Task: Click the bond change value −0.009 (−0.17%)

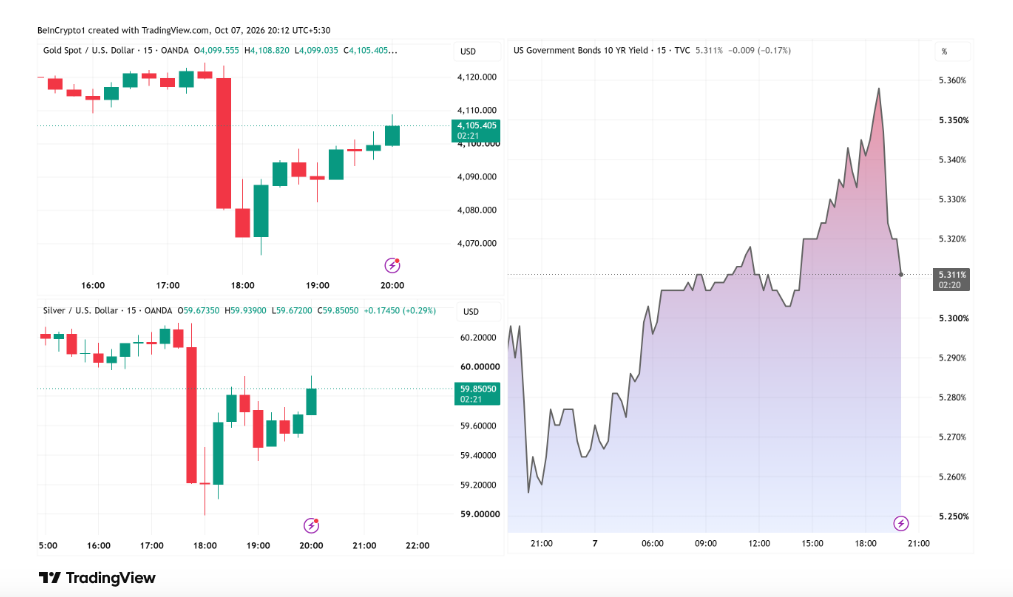Action: coord(759,50)
